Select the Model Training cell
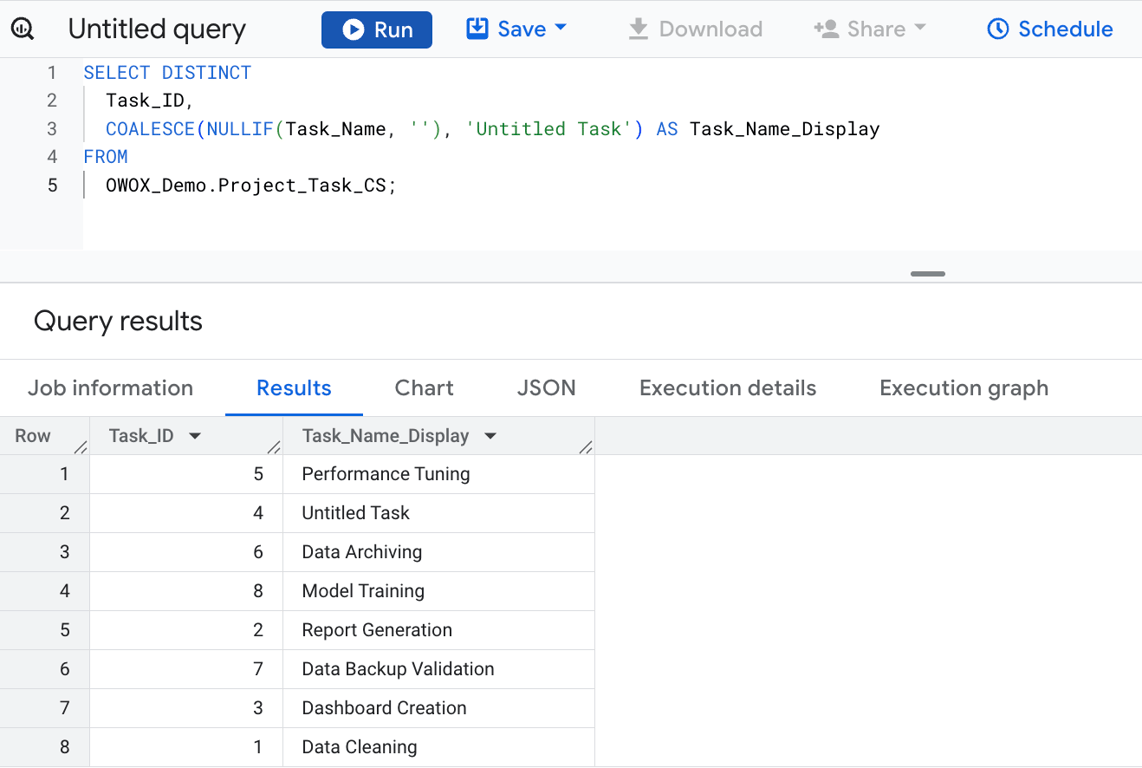Screen dimensions: 1142x768 click(x=438, y=591)
